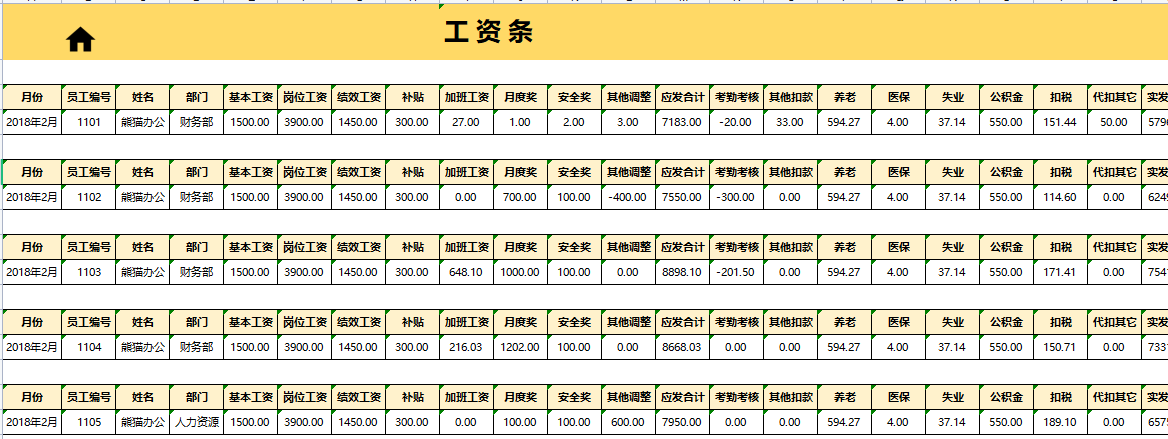
Task: Click employee number 1105 cell
Action: point(89,422)
